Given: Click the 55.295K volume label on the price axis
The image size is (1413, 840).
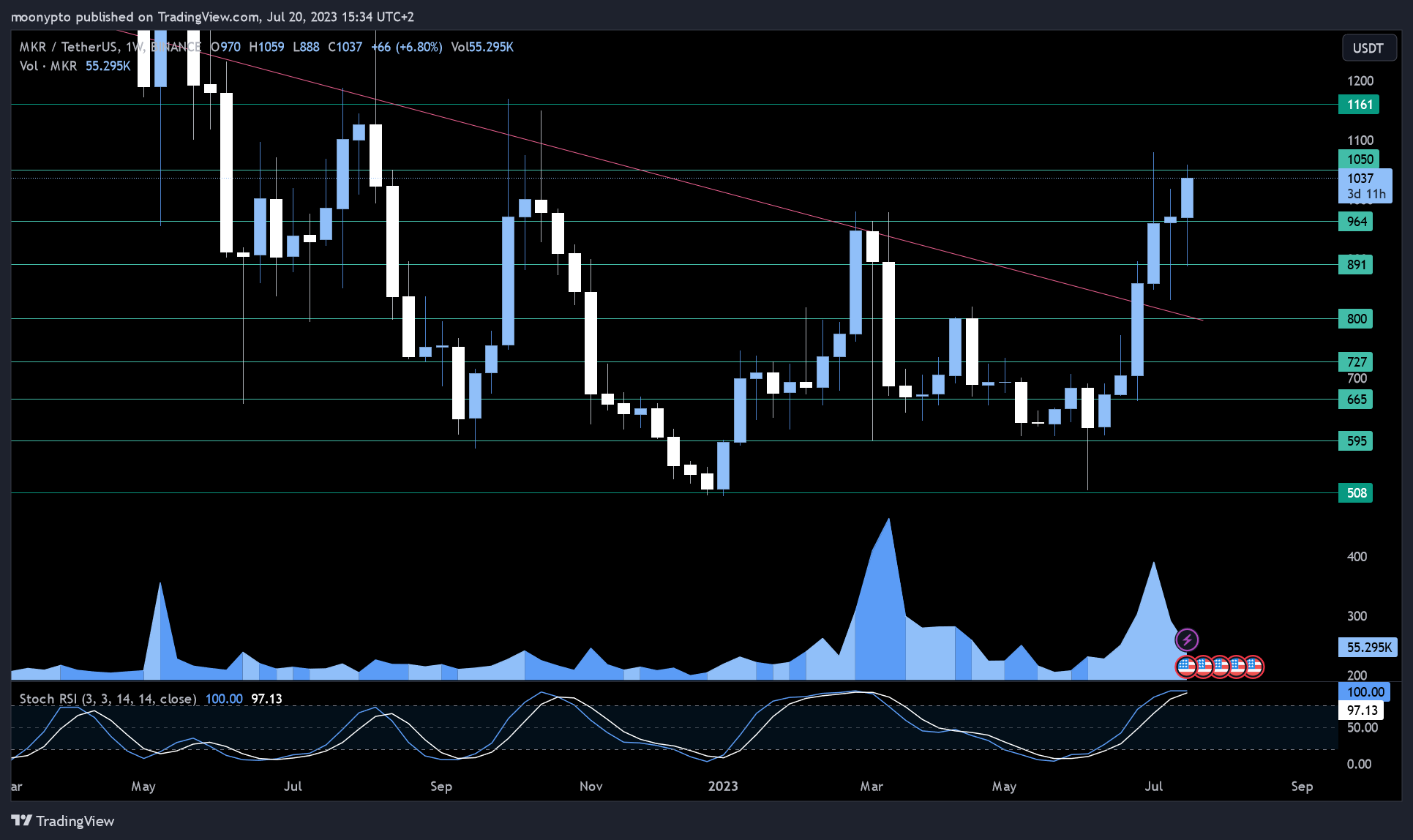Looking at the screenshot, I should 1368,648.
